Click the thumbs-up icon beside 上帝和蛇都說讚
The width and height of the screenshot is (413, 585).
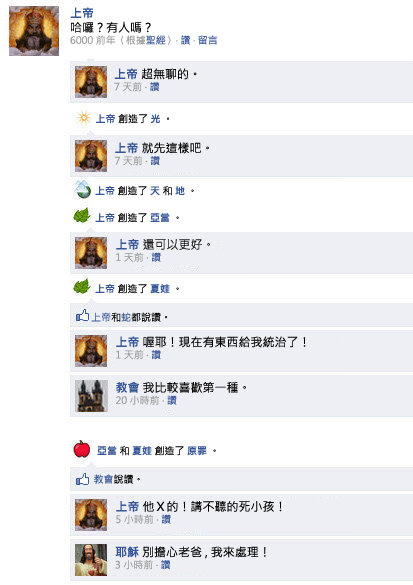82,316
